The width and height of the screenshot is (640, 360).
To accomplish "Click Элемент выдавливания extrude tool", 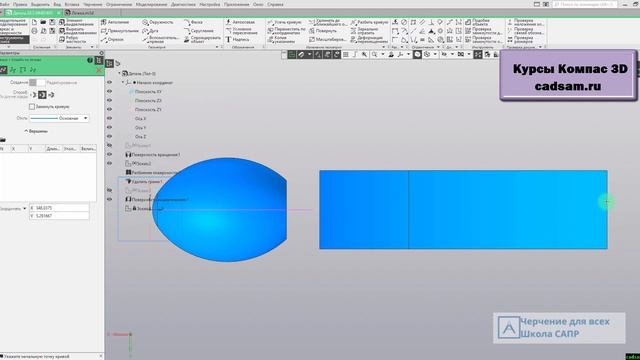I will tap(76, 22).
